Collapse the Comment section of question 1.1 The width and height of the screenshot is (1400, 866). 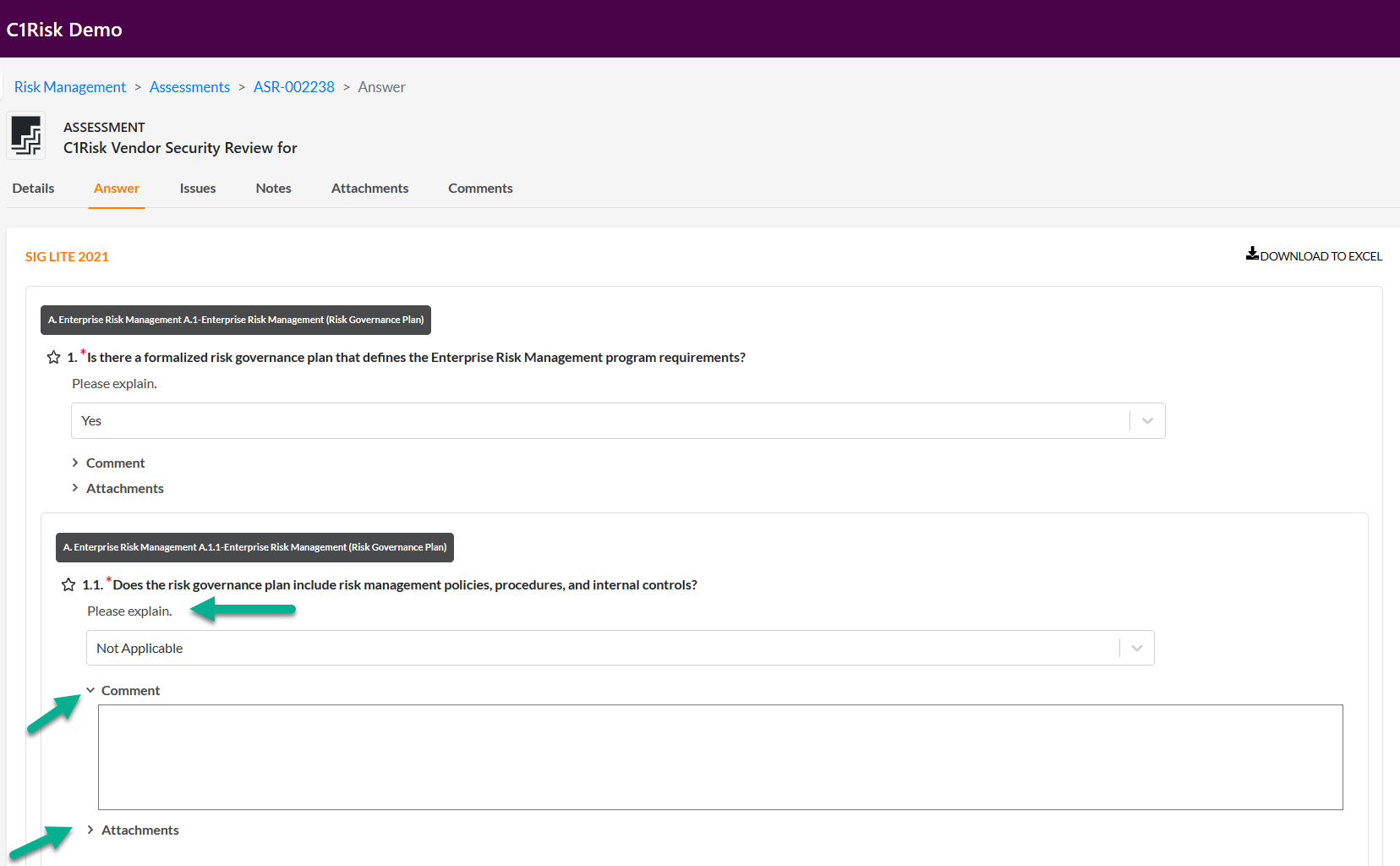123,691
